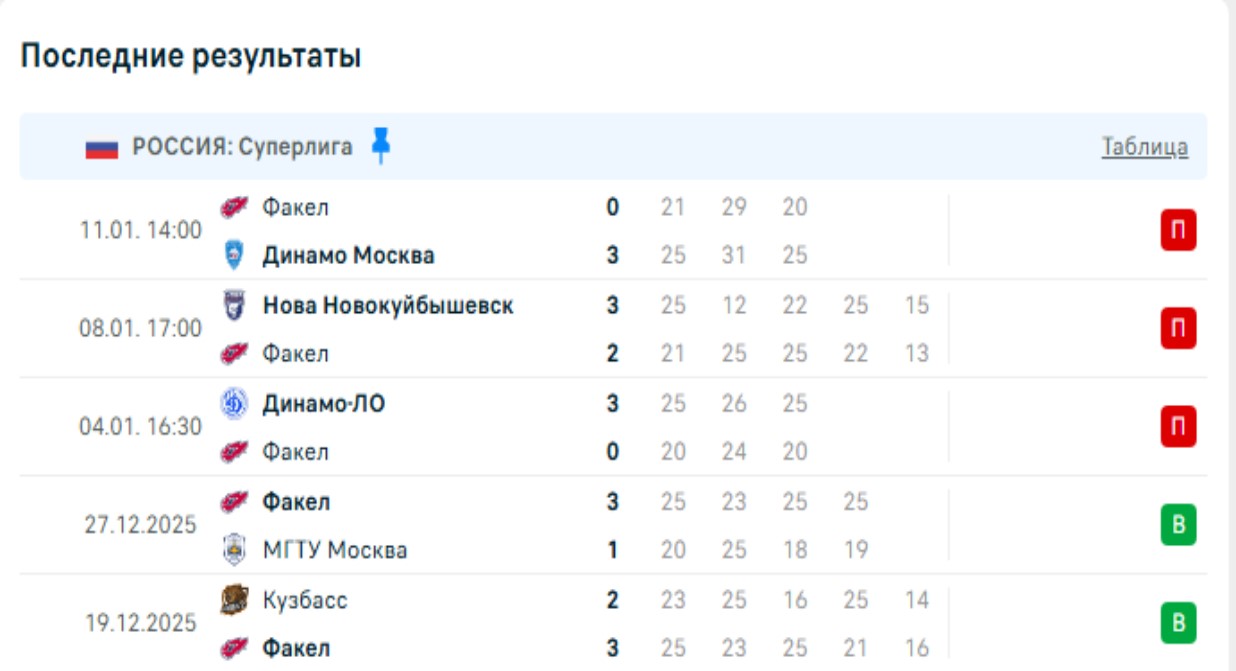1236x671 pixels.
Task: Click the Факел logo in the 11.01 match
Action: pyautogui.click(x=234, y=207)
